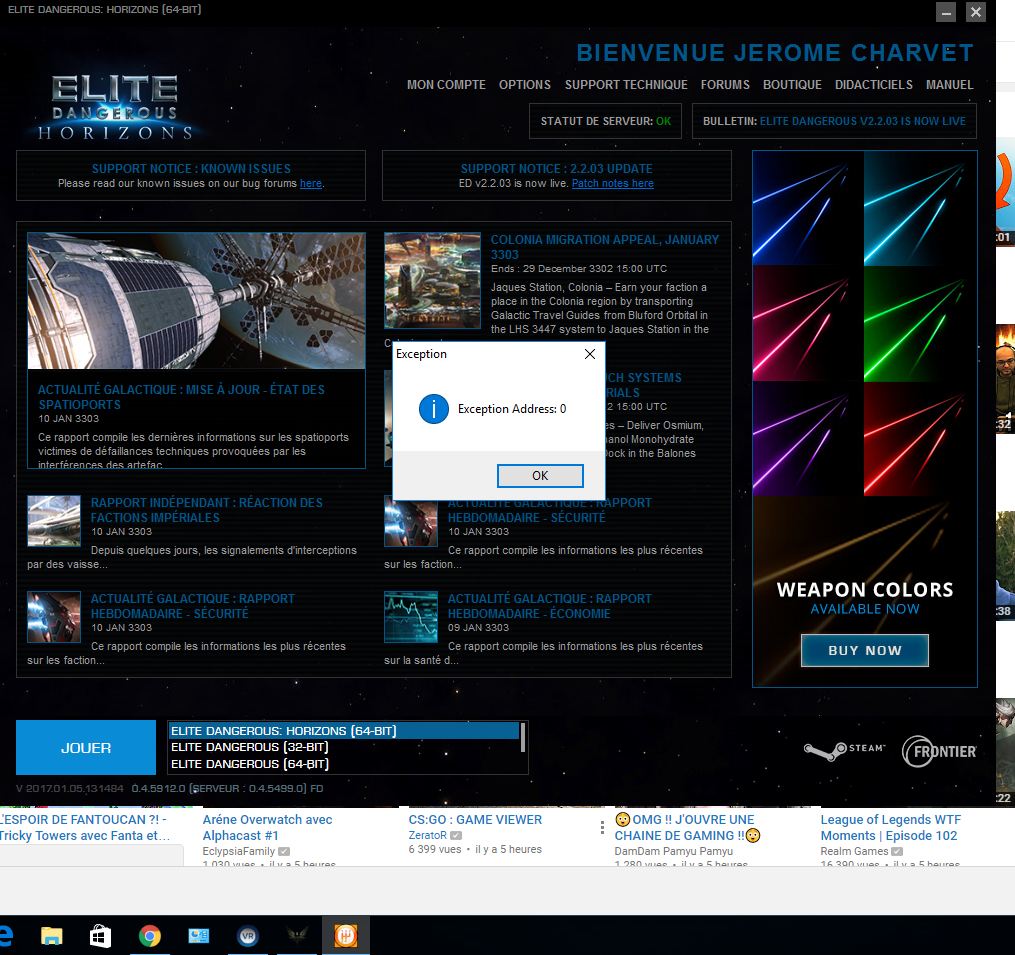Click the Colonia Migration thumbnail image

tap(432, 280)
